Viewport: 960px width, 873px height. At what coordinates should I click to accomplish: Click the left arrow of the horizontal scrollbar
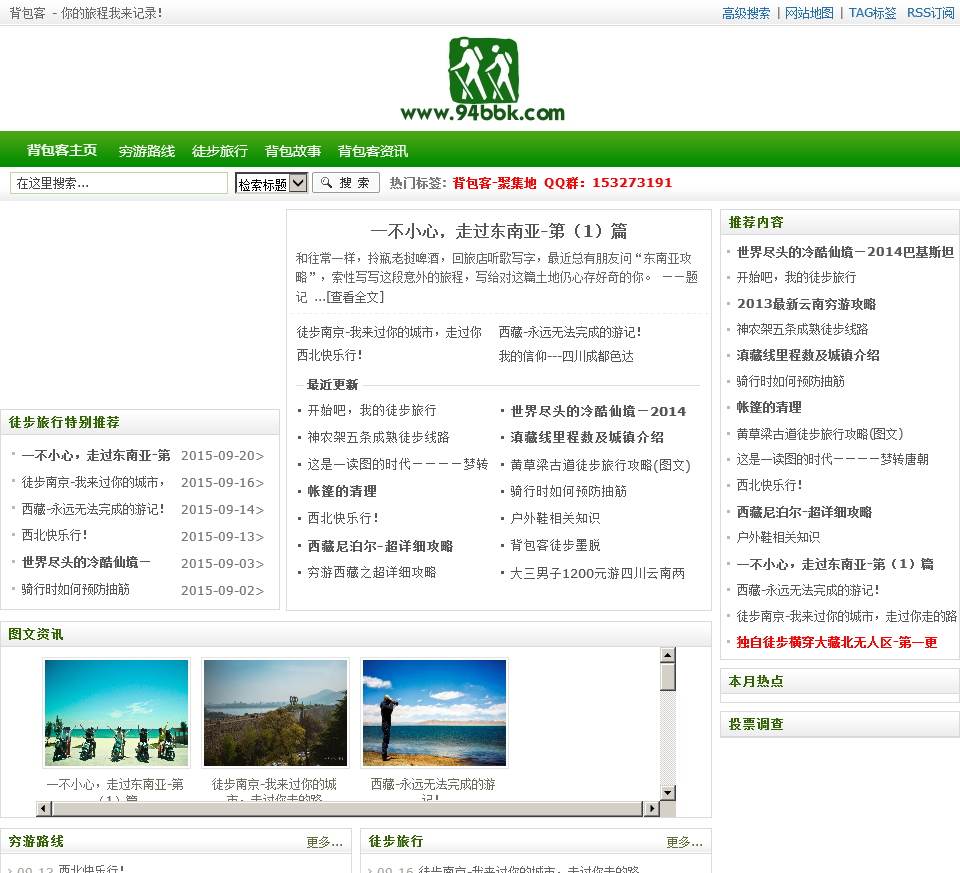pos(44,808)
